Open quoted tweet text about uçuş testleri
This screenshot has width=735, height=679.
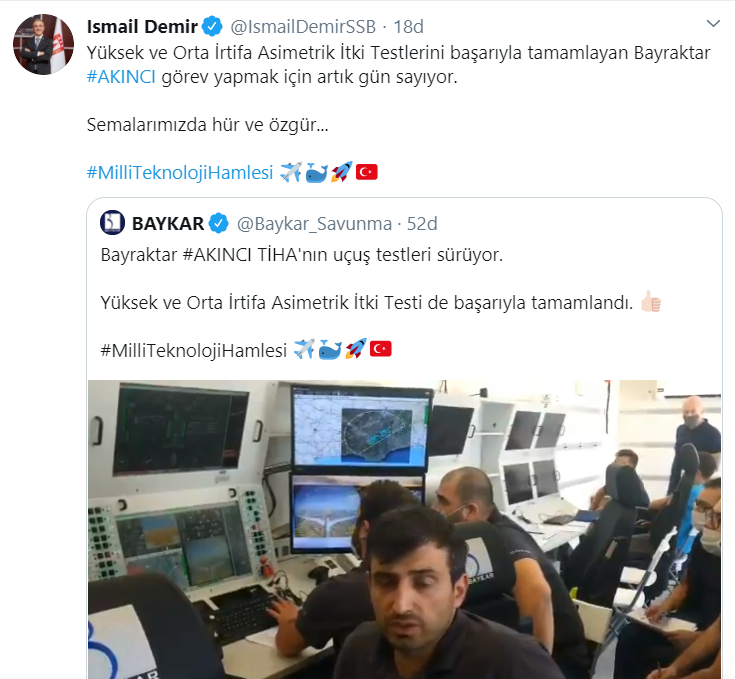(x=301, y=255)
